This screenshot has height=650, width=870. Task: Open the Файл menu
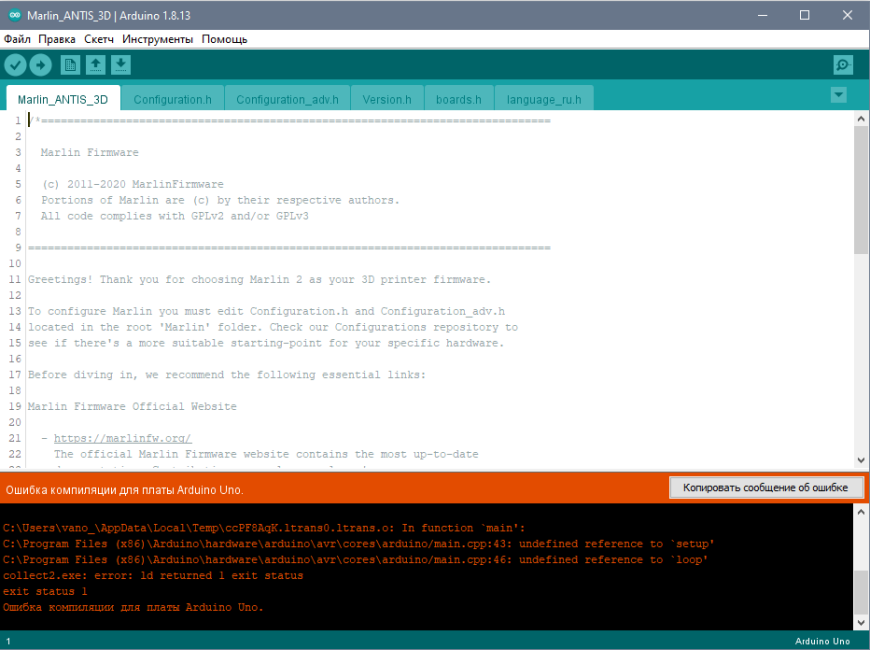point(17,39)
